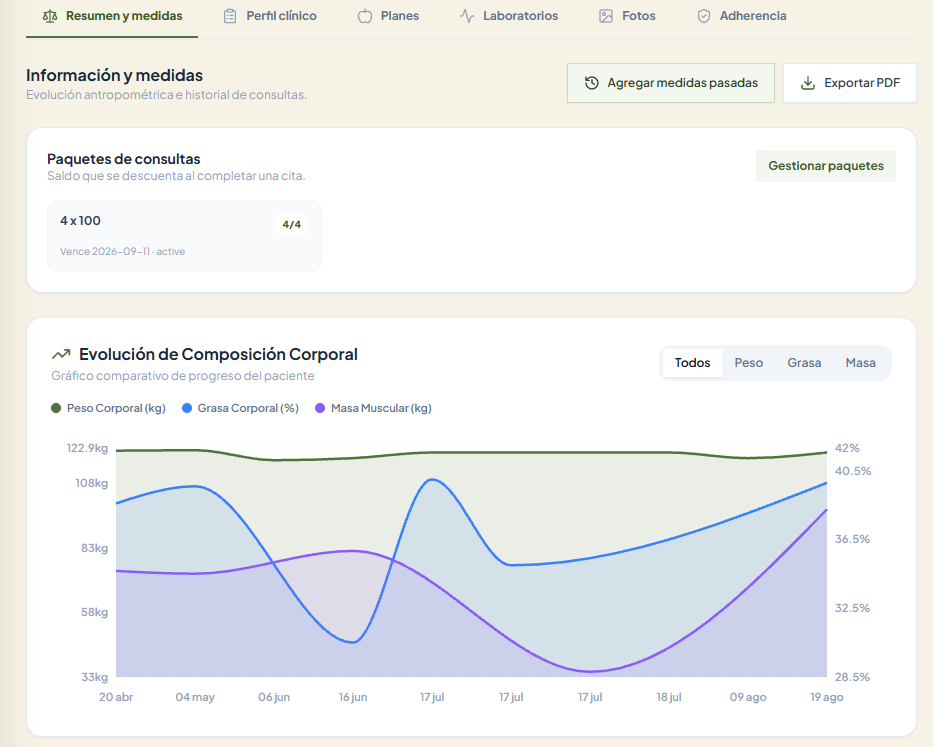Click the clipboard icon beside Perfil clínico

[x=230, y=16]
